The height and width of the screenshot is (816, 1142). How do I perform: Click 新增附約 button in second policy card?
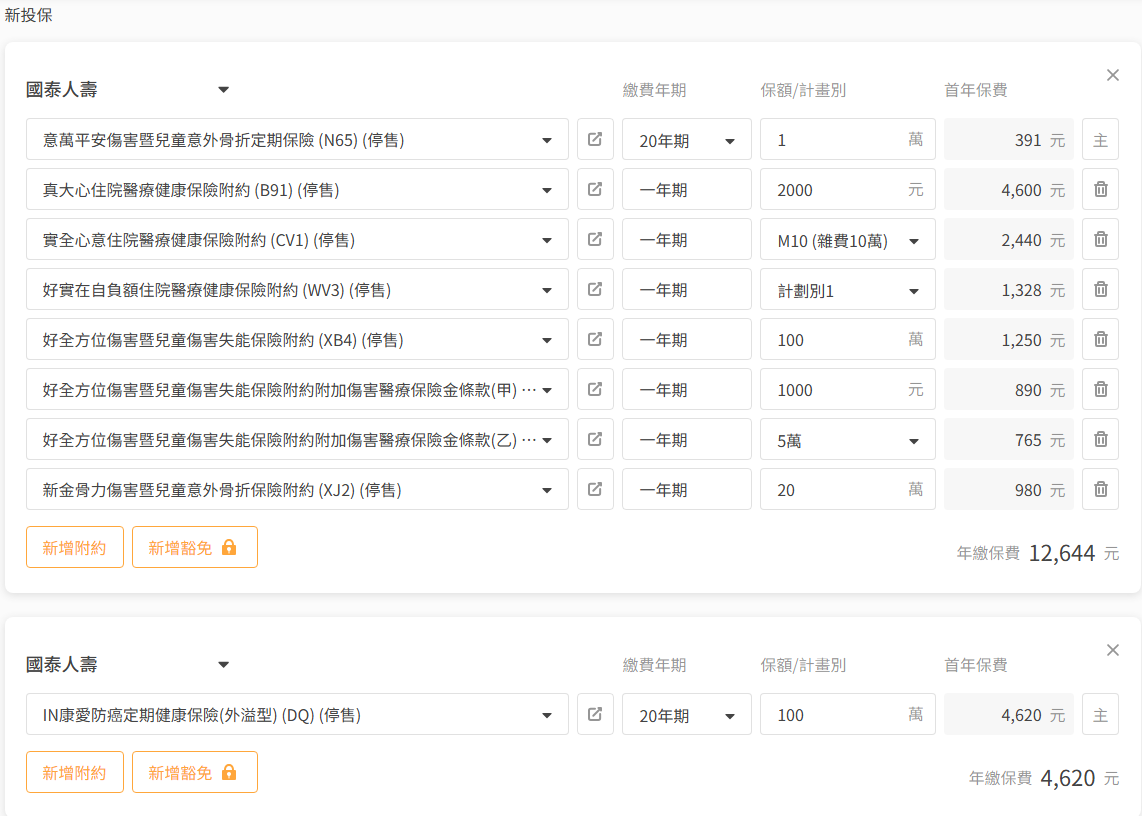click(74, 772)
